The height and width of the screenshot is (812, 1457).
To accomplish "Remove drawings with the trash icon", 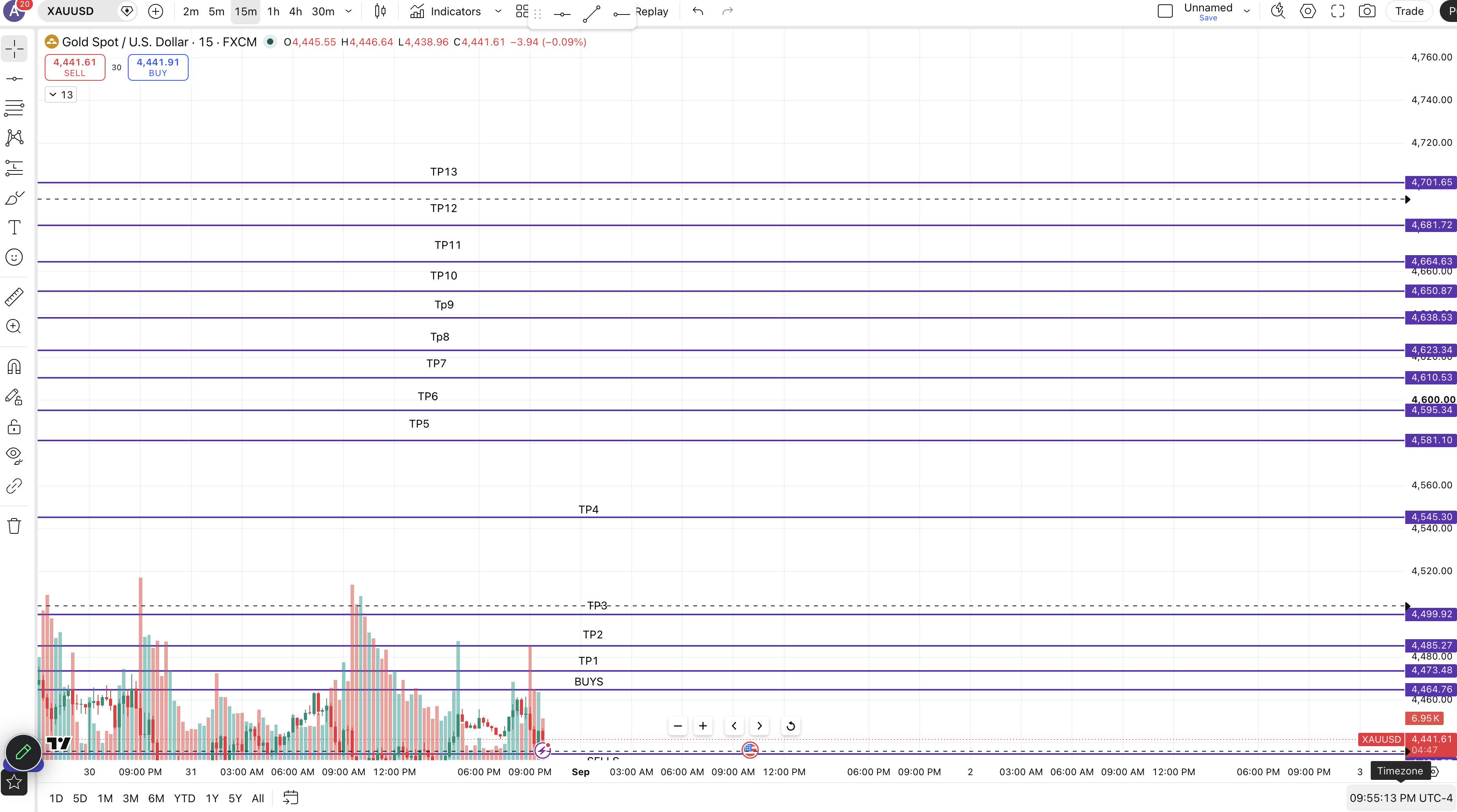I will [14, 526].
